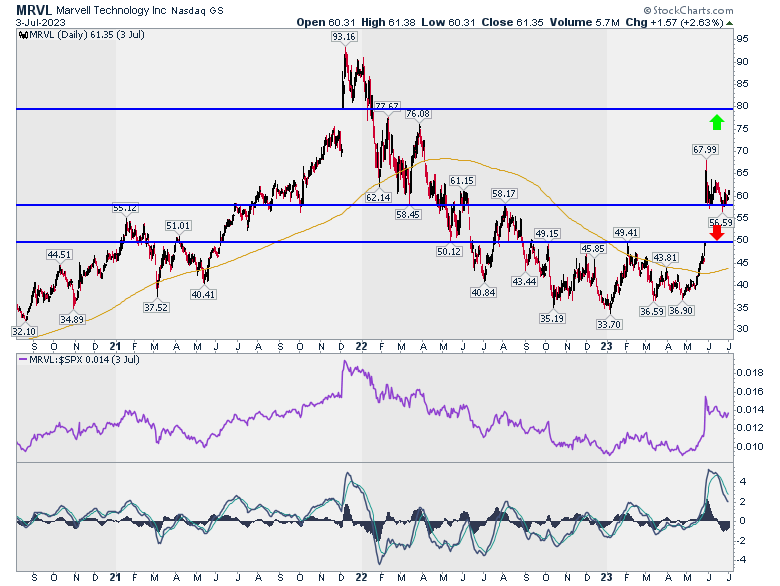Click the 50.12 price label
780x586 pixels.
point(449,252)
